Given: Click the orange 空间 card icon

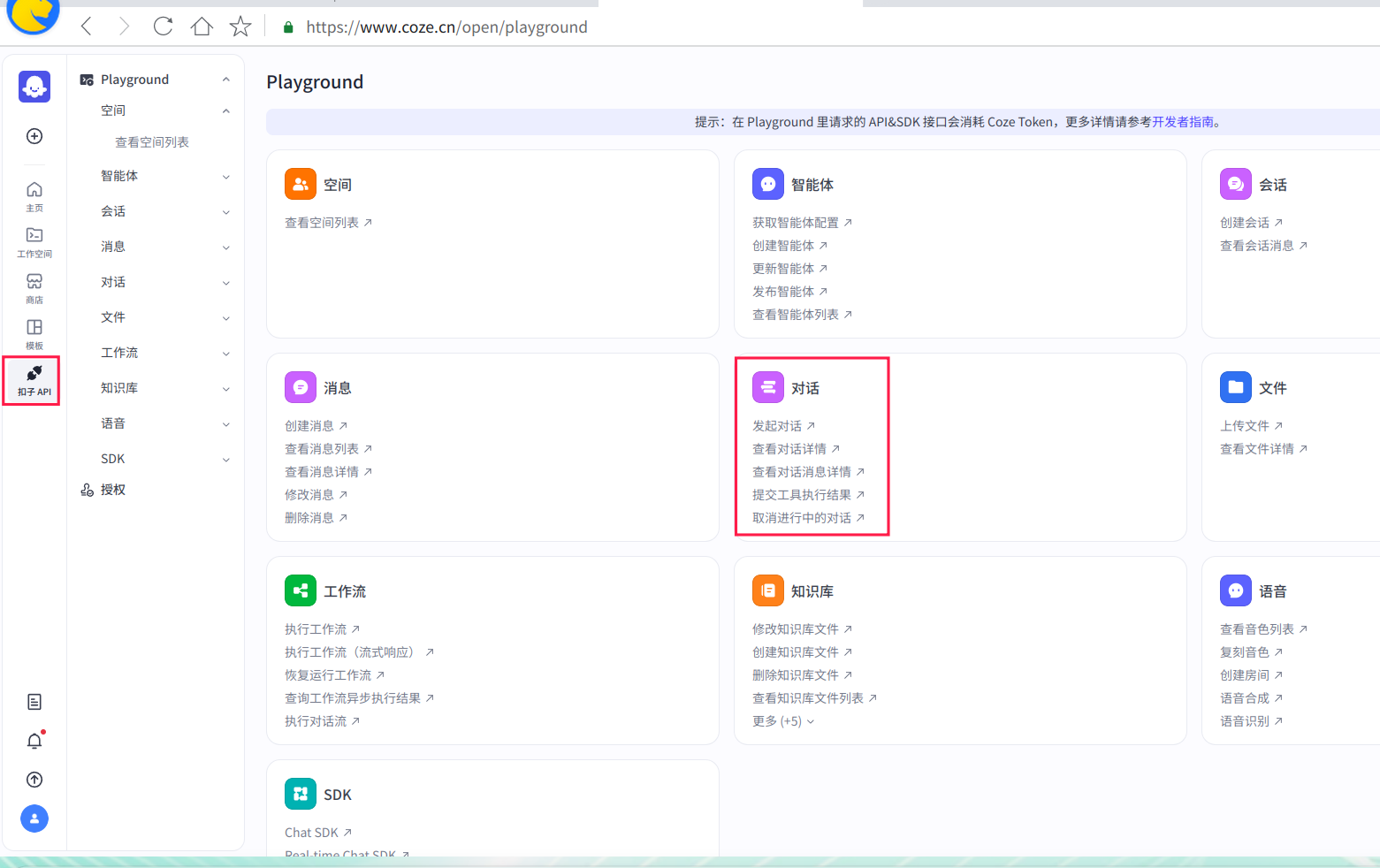Looking at the screenshot, I should pos(301,184).
